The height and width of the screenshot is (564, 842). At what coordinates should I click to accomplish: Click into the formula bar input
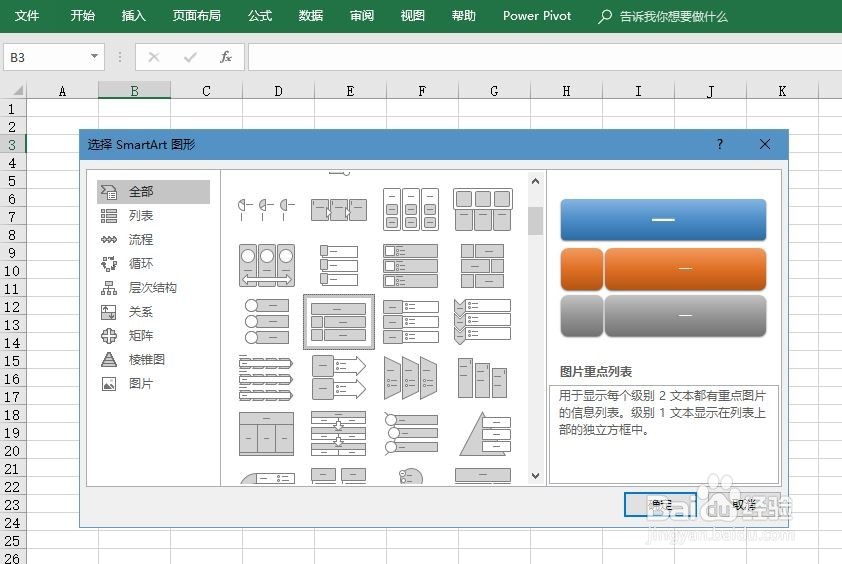(x=545, y=57)
